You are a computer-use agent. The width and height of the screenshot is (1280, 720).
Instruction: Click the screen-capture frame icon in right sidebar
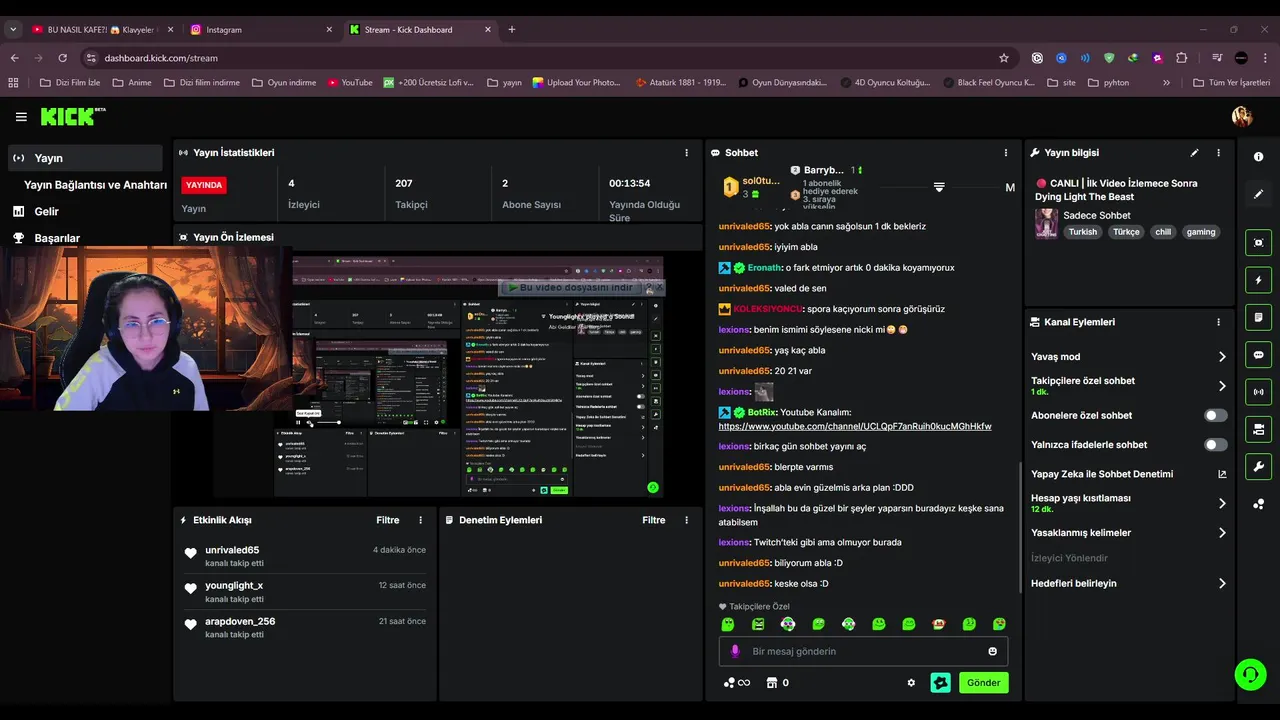click(1258, 243)
